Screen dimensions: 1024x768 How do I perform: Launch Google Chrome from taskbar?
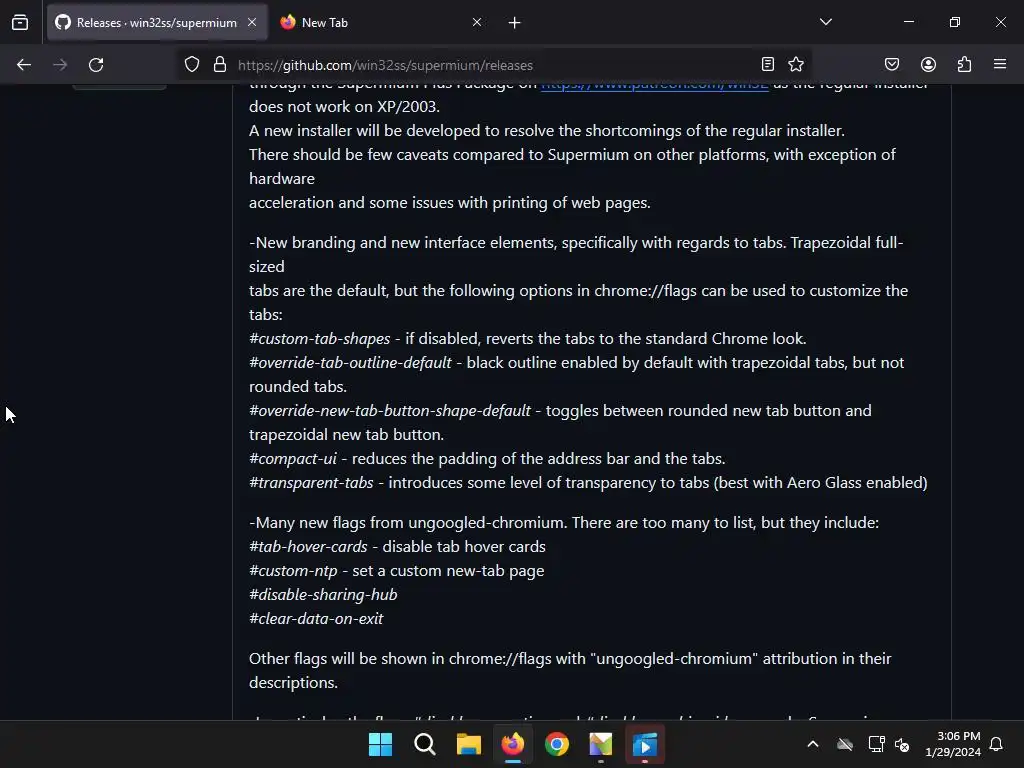tap(556, 744)
